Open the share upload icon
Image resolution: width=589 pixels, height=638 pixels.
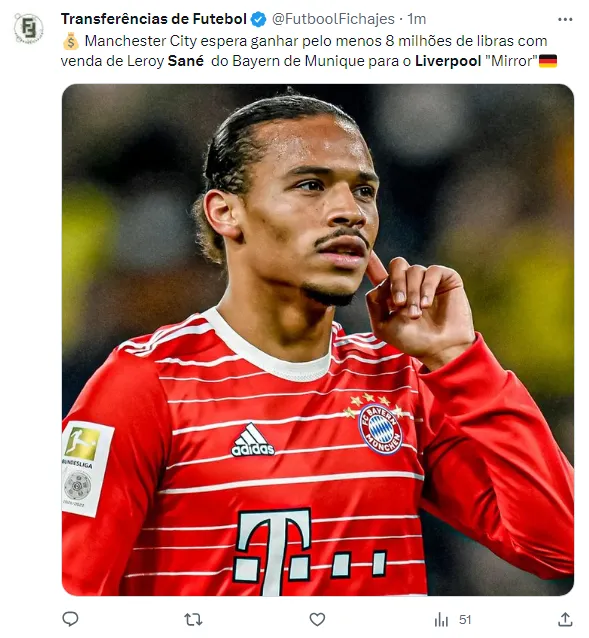click(565, 620)
